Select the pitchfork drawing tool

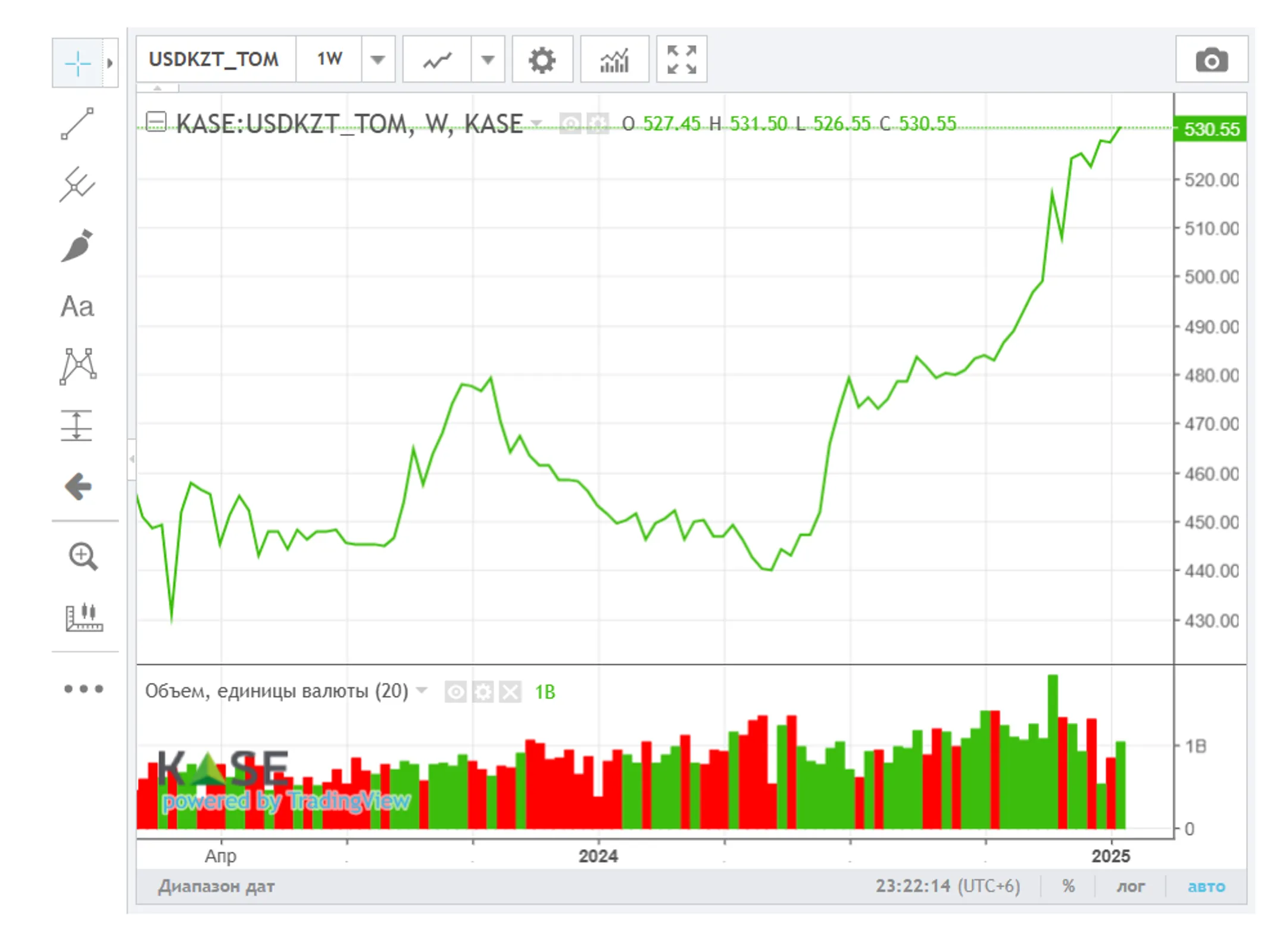77,185
